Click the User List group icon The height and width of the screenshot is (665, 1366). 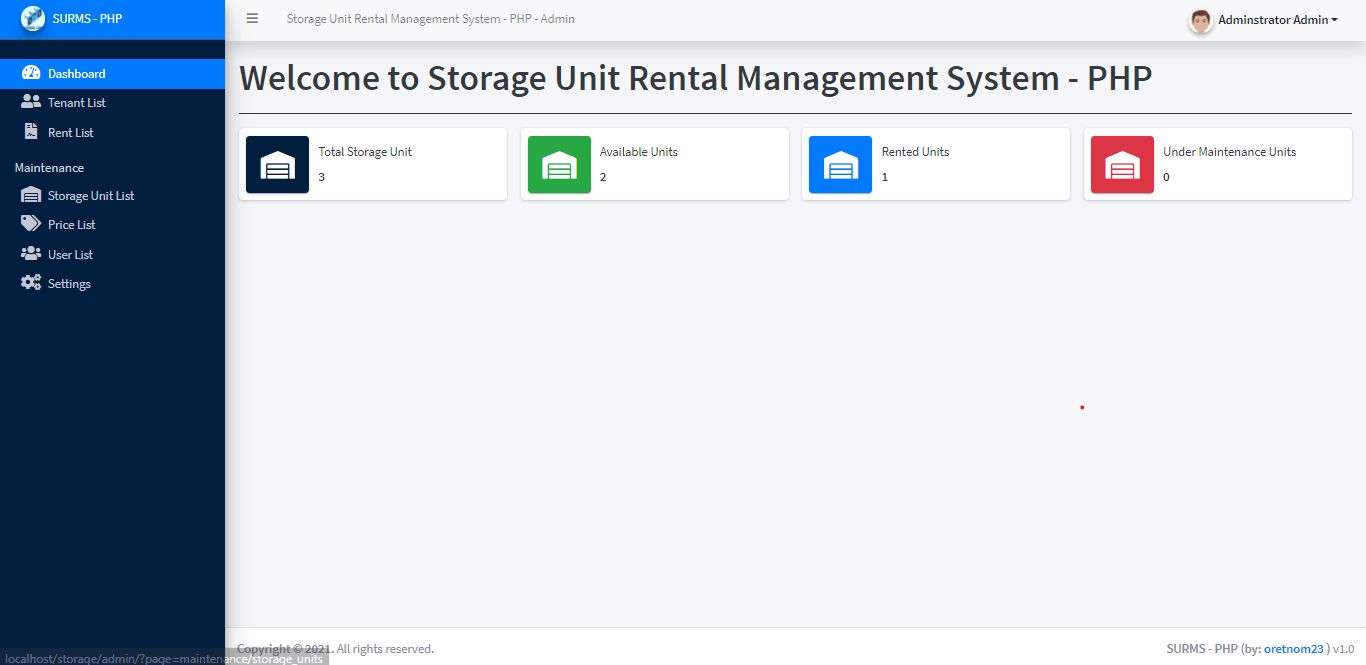(x=30, y=253)
